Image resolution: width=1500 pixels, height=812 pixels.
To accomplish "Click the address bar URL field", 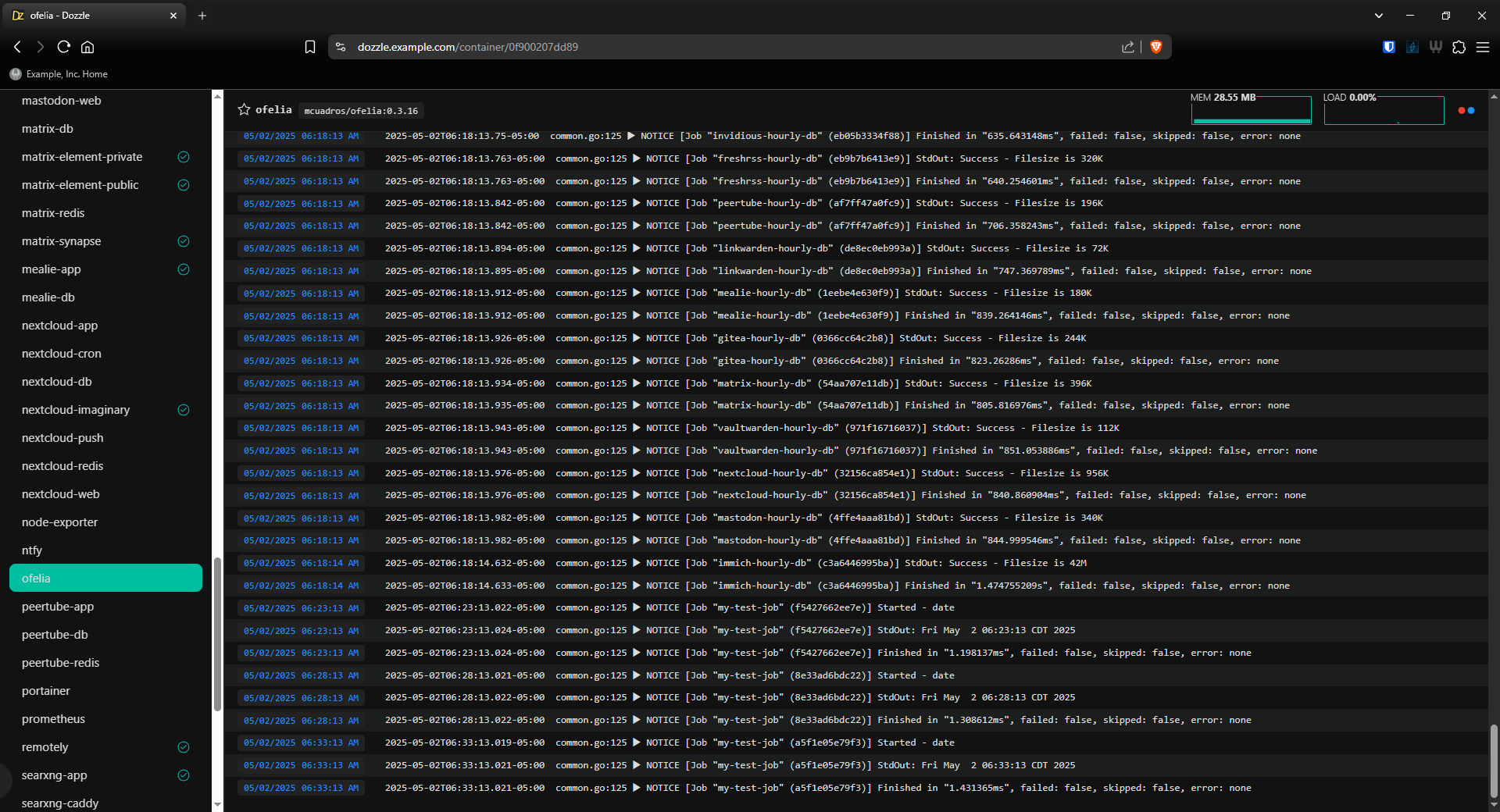I will [703, 47].
